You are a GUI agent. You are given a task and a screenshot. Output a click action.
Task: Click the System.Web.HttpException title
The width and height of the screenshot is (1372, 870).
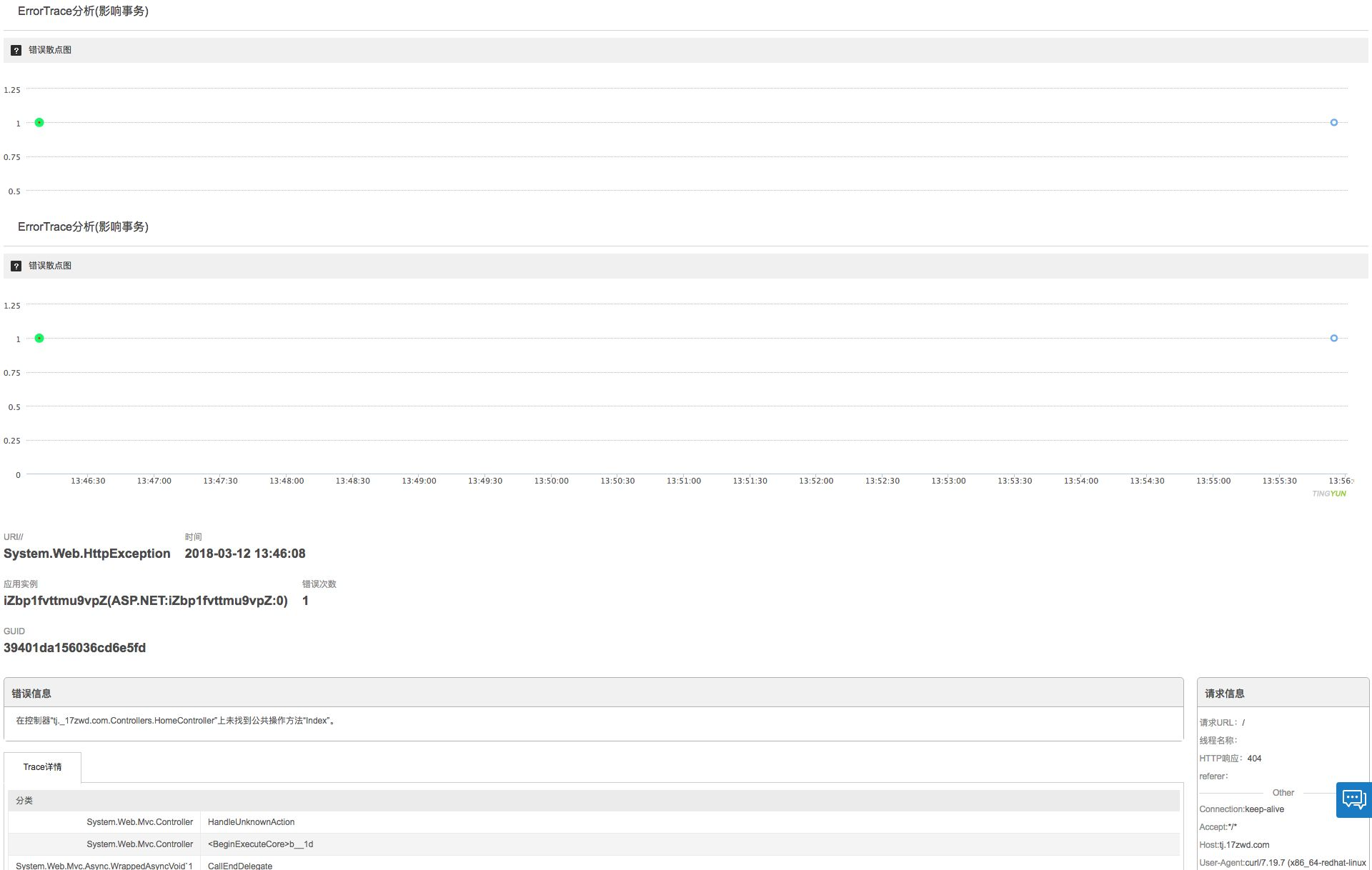click(x=86, y=554)
